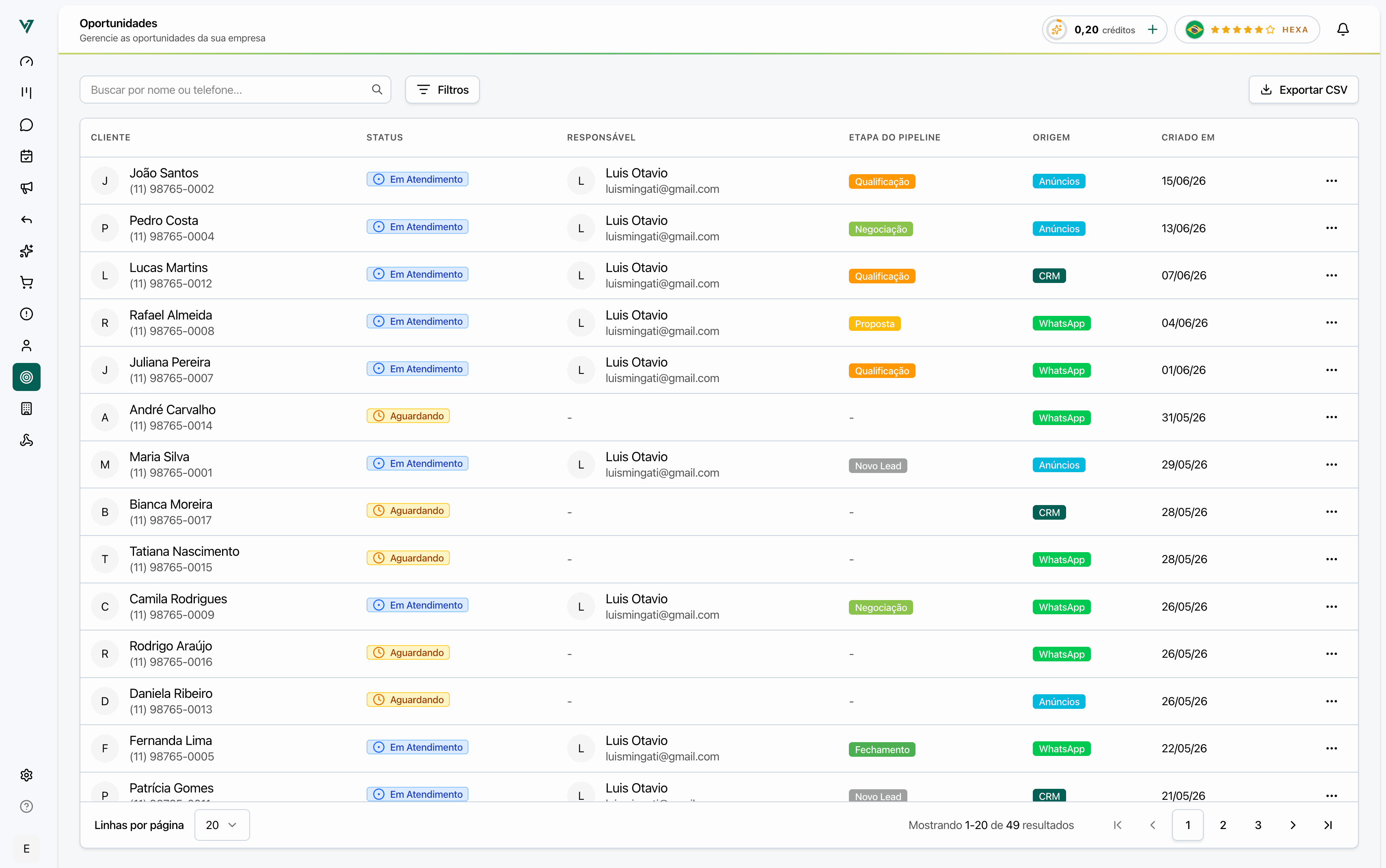Click the HEXA rating badge
The image size is (1386, 868).
tap(1247, 29)
